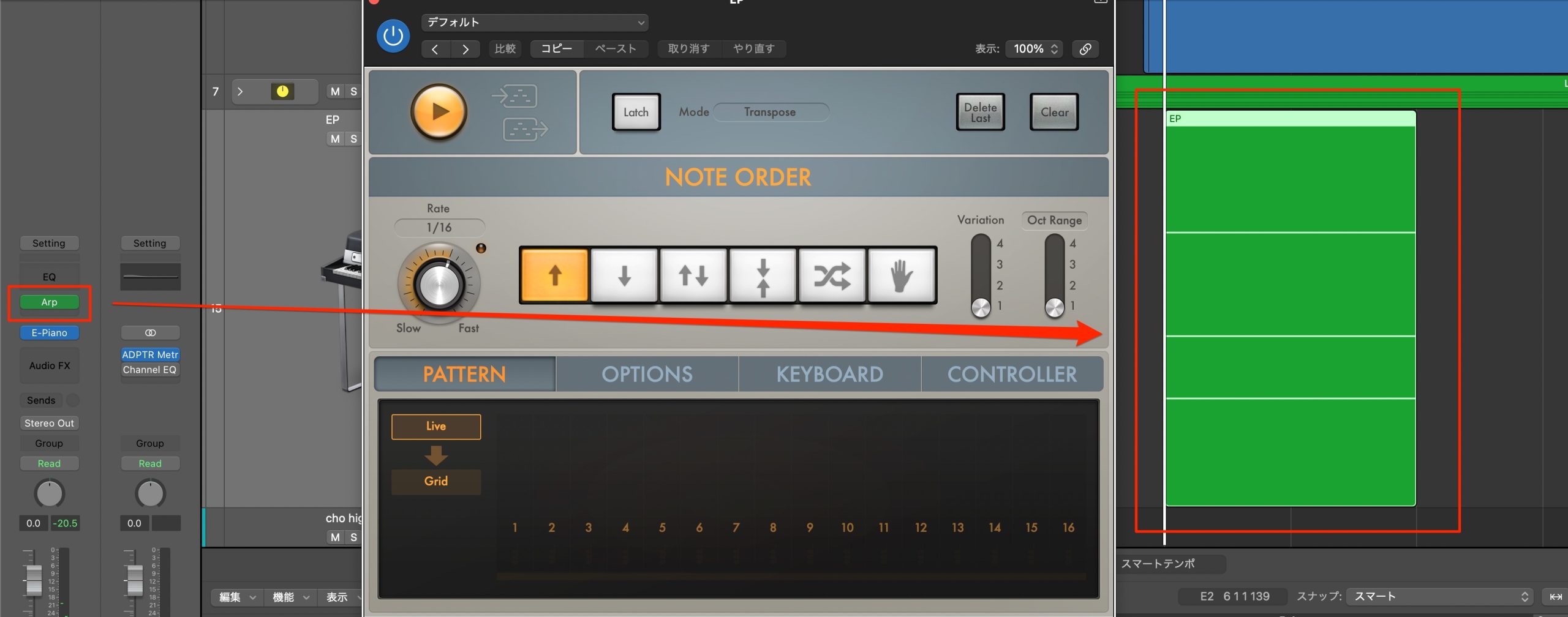
Task: Toggle the Latch button
Action: click(636, 112)
